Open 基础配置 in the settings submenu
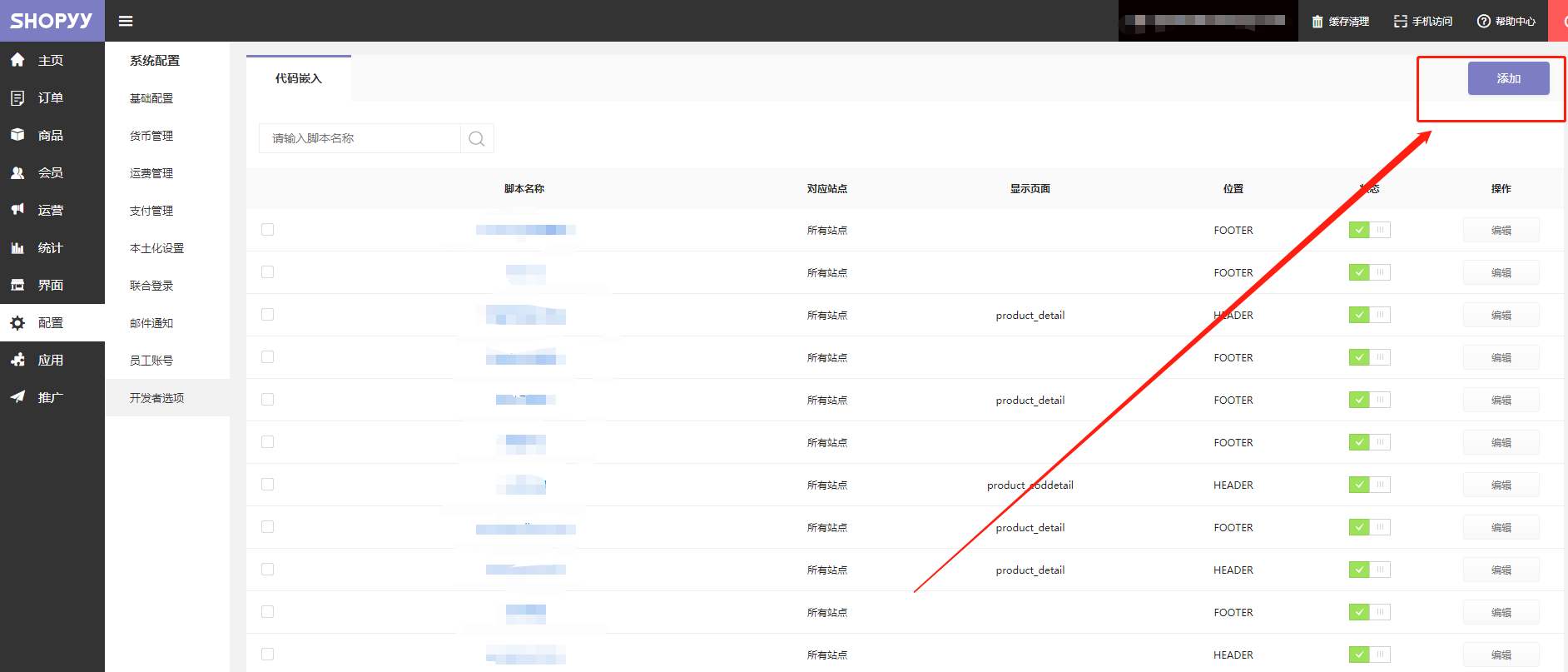This screenshot has width=1568, height=672. point(151,98)
